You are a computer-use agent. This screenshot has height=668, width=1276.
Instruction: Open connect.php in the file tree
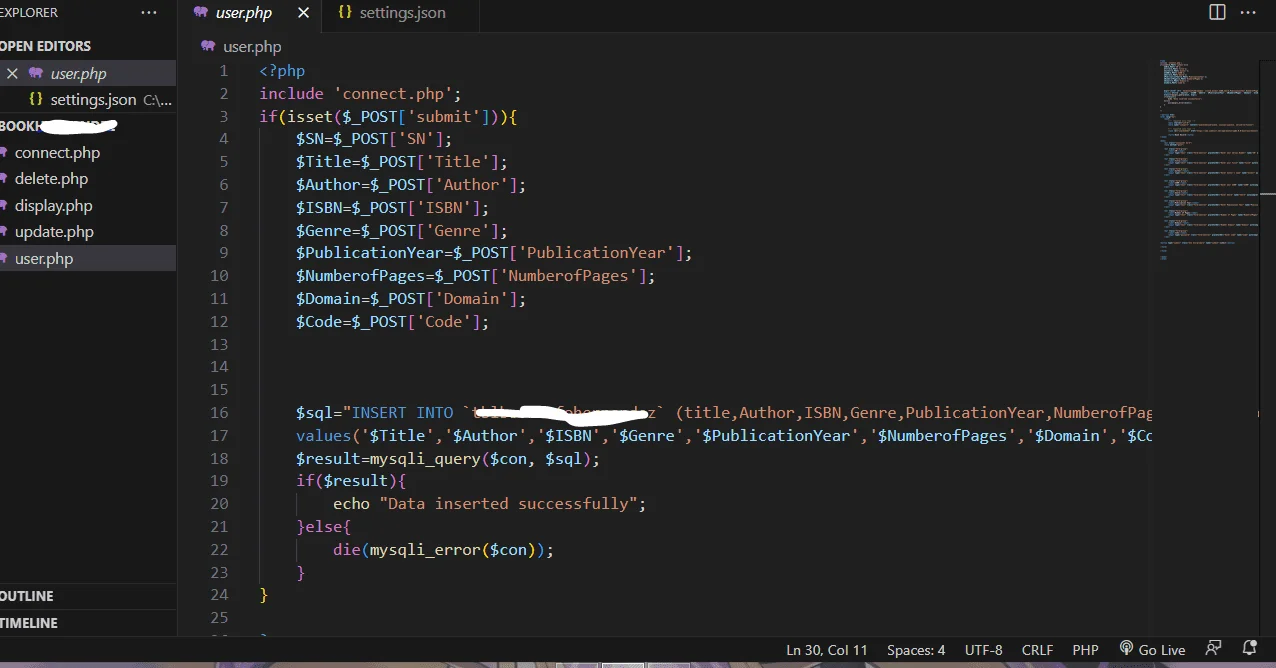pos(57,153)
